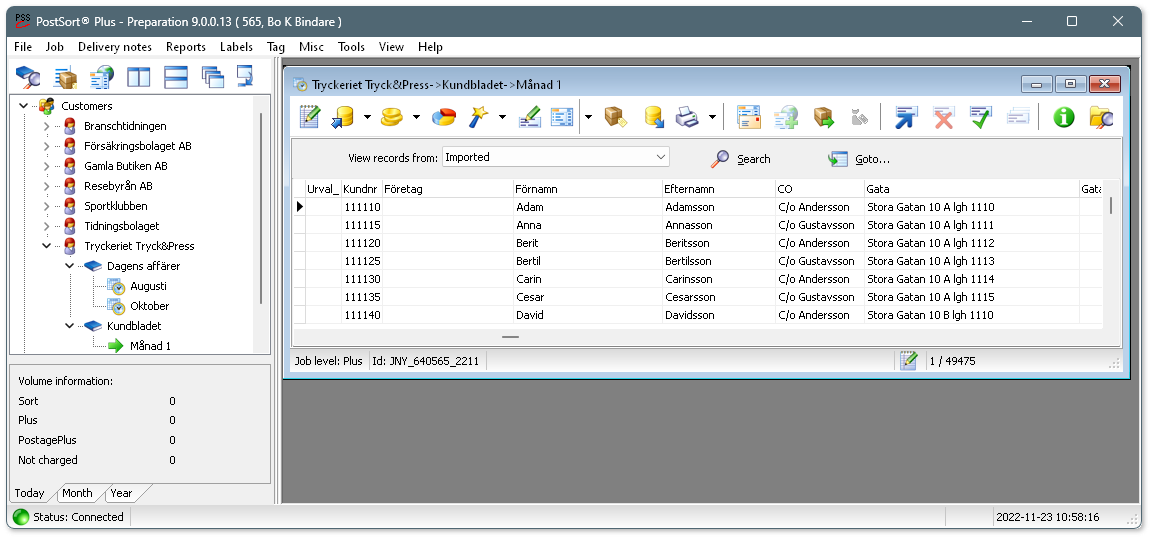Select Månad 1 in the tree
Viewport: 1152px width, 539px height.
click(150, 346)
